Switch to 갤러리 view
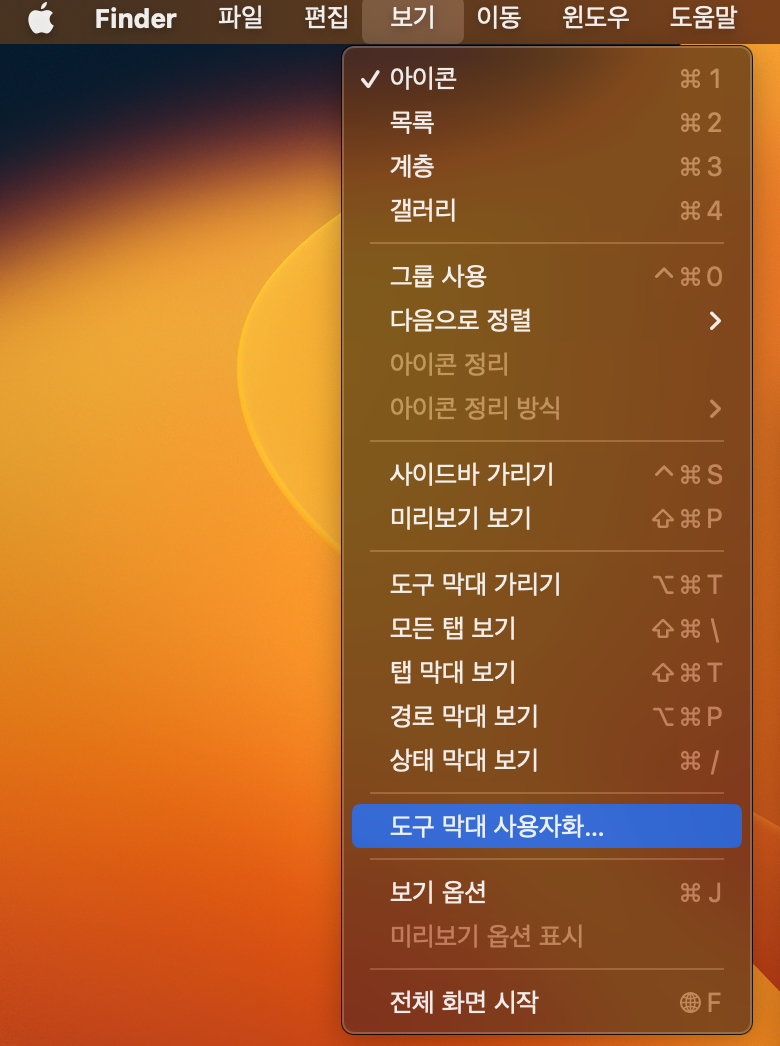The width and height of the screenshot is (780, 1046). (x=546, y=211)
